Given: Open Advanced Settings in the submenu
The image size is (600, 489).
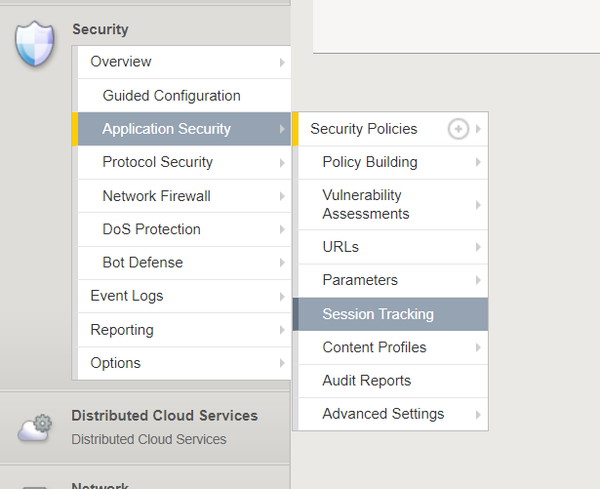Looking at the screenshot, I should [383, 414].
